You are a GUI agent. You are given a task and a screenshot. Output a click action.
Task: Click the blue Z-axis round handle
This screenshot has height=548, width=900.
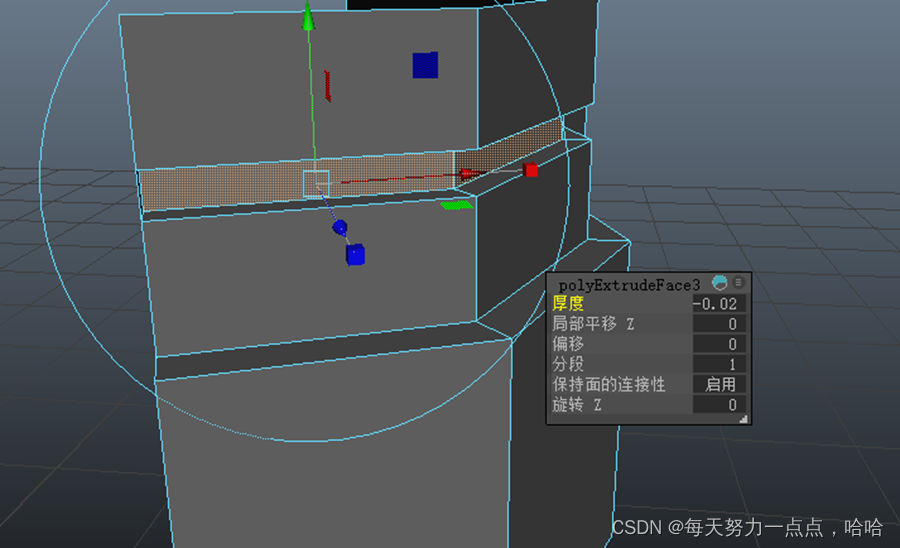(339, 228)
